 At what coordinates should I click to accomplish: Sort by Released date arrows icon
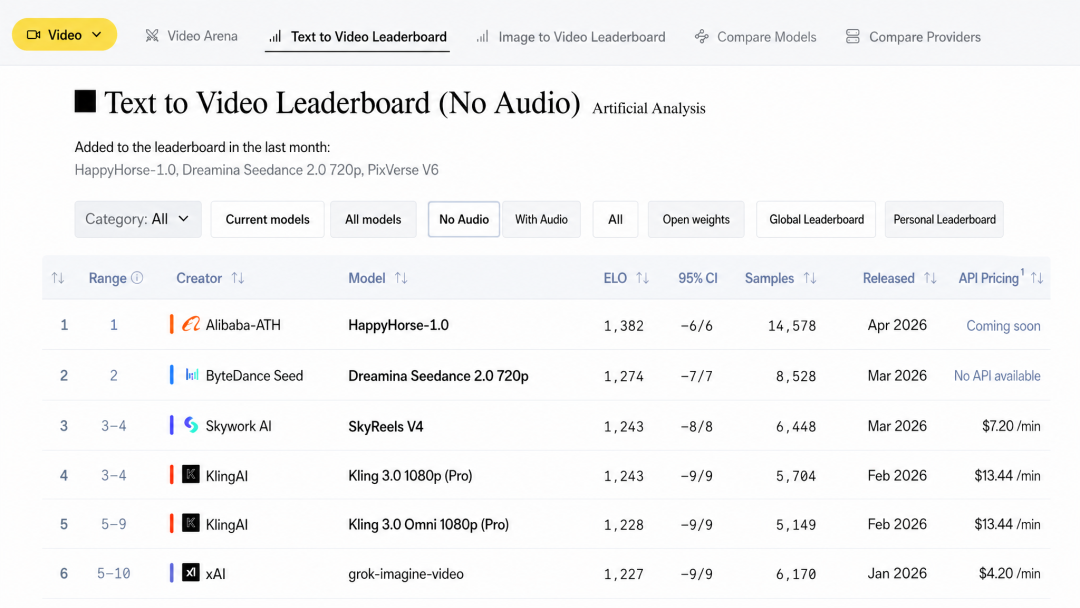(x=930, y=278)
